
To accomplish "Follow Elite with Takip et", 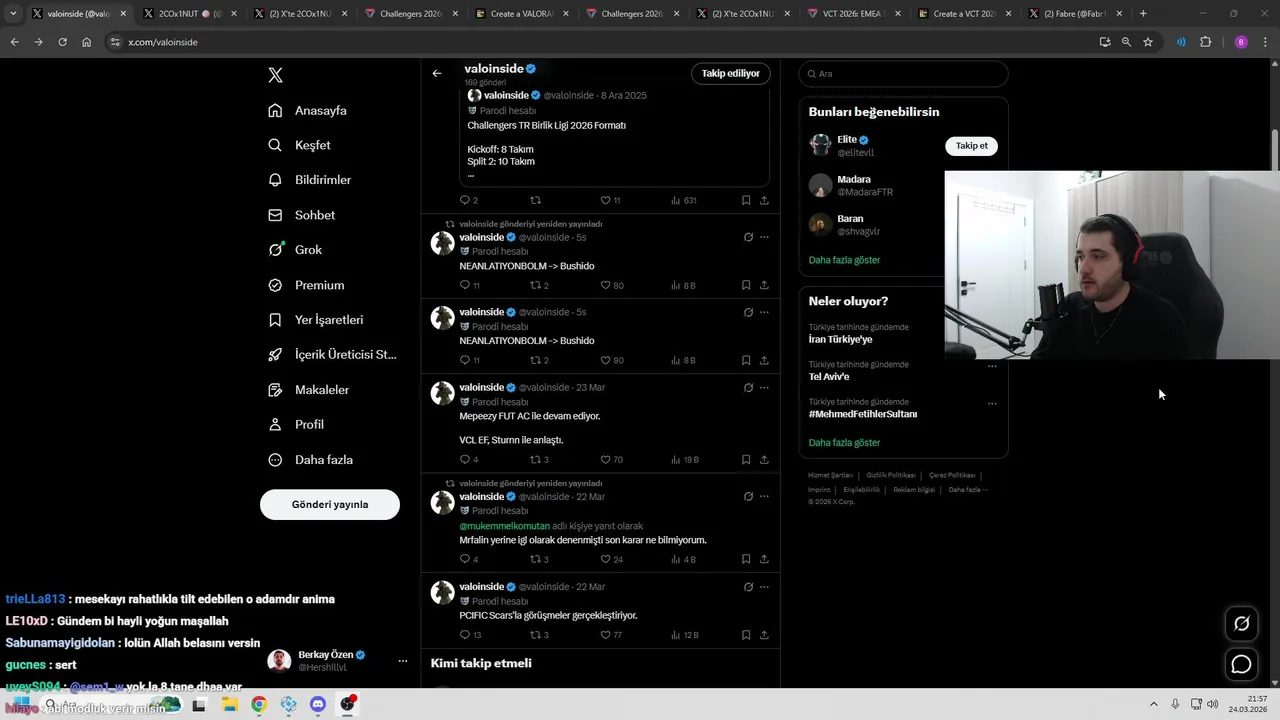I will 971,146.
